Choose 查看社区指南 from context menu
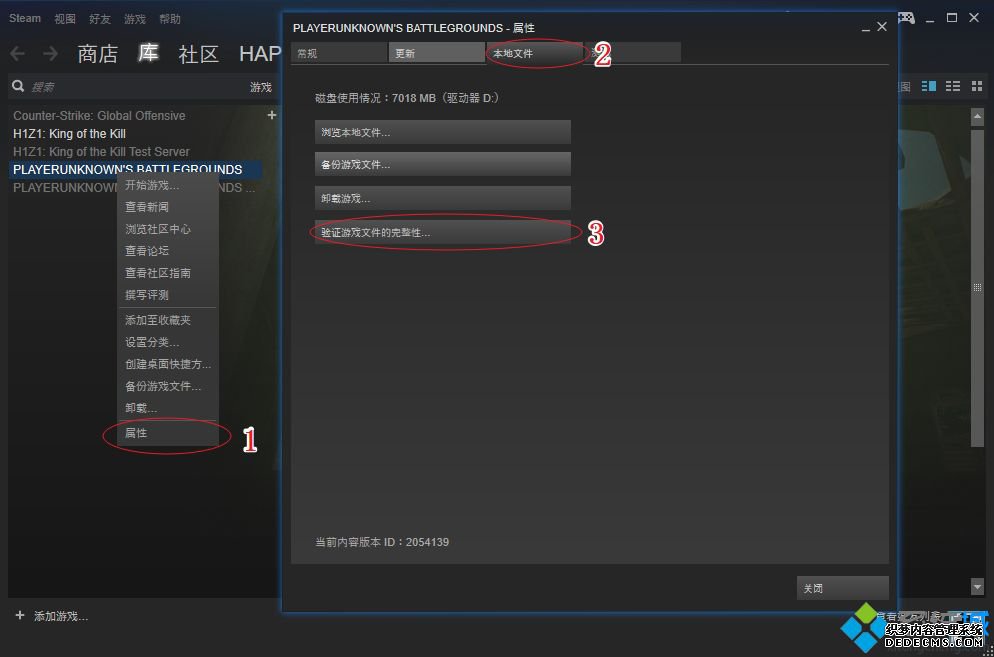This screenshot has width=994, height=657. (168, 273)
